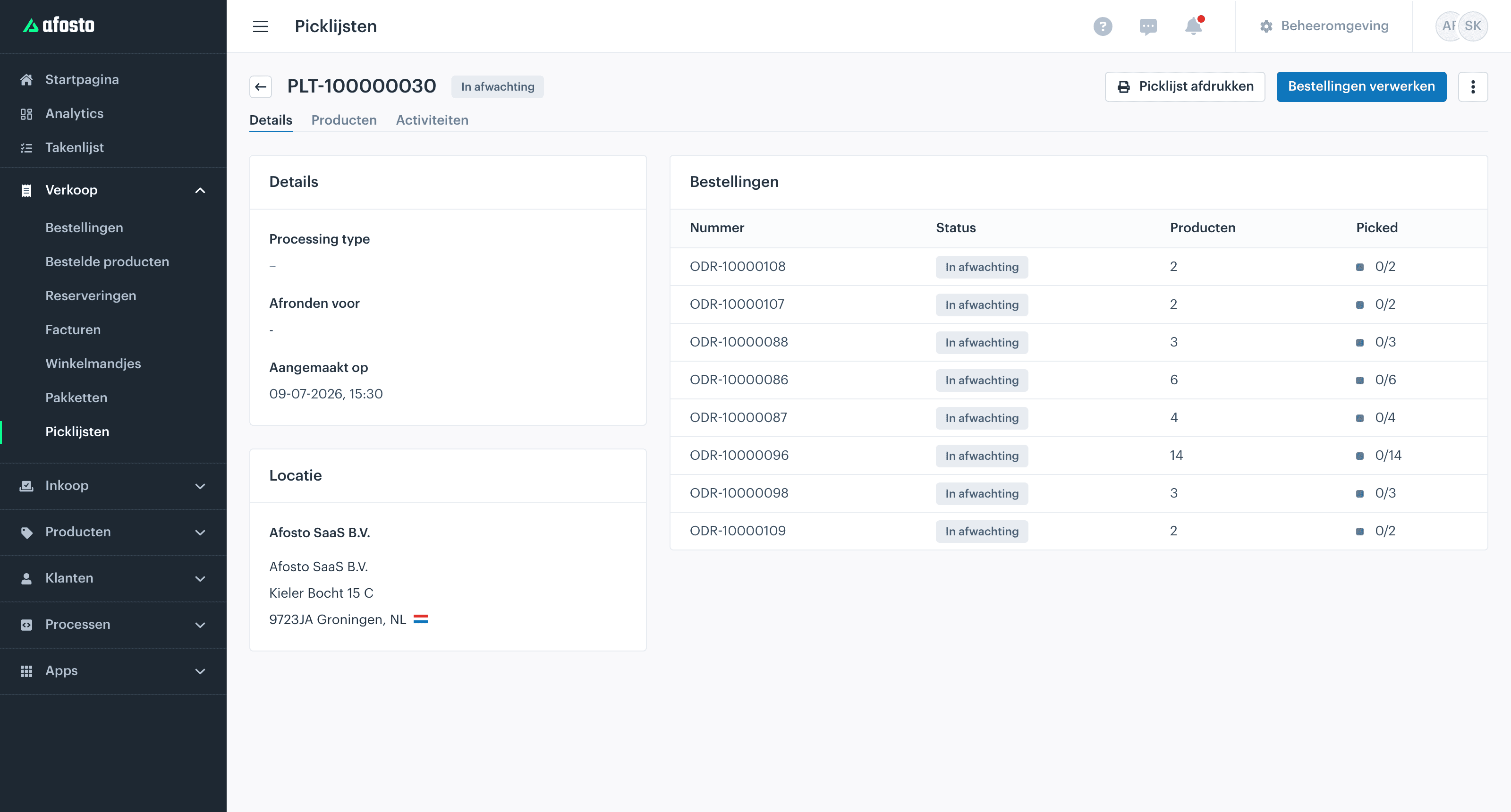
Task: Expand the Klanten section chevron
Action: click(200, 579)
